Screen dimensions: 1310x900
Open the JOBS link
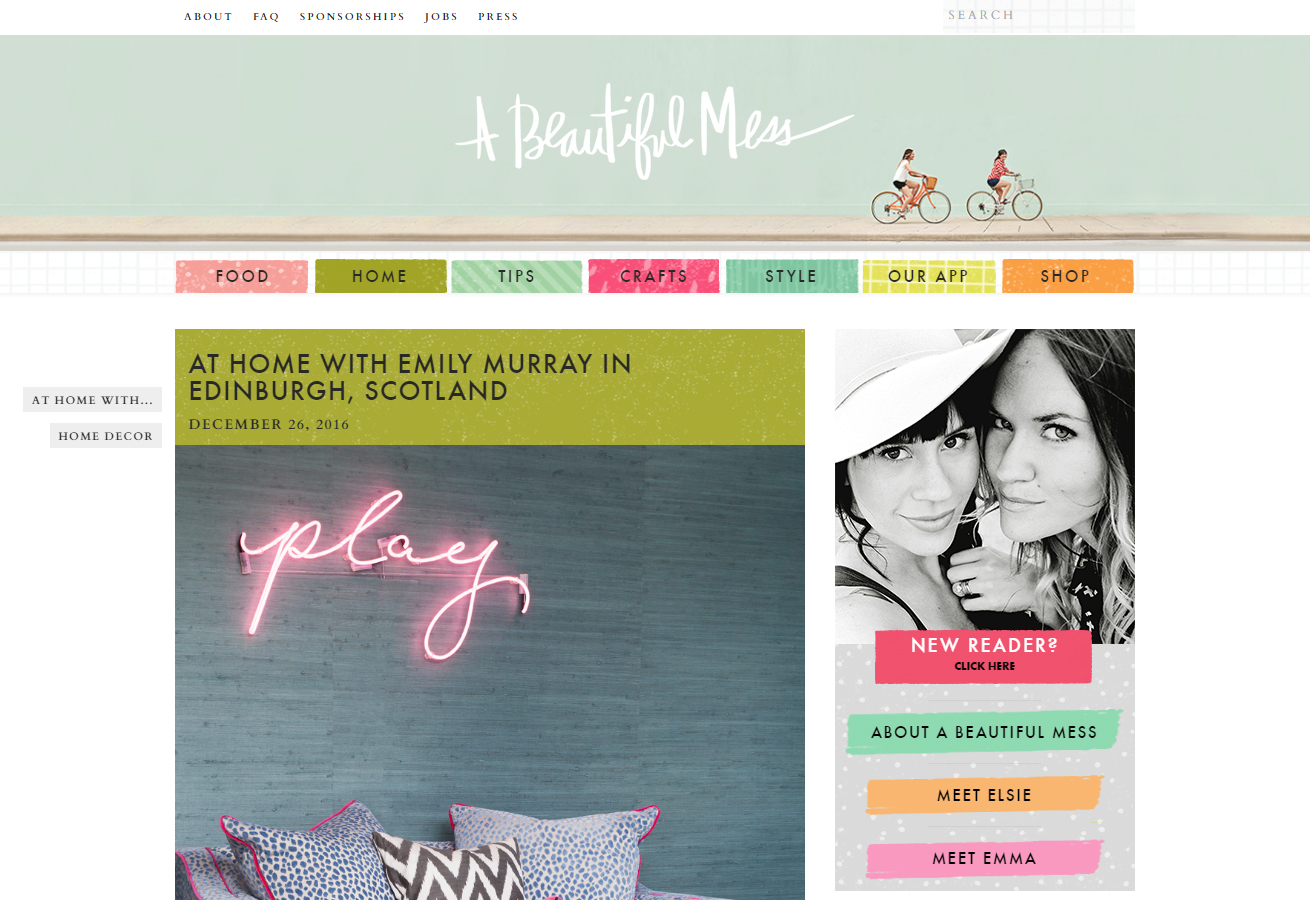[x=441, y=17]
